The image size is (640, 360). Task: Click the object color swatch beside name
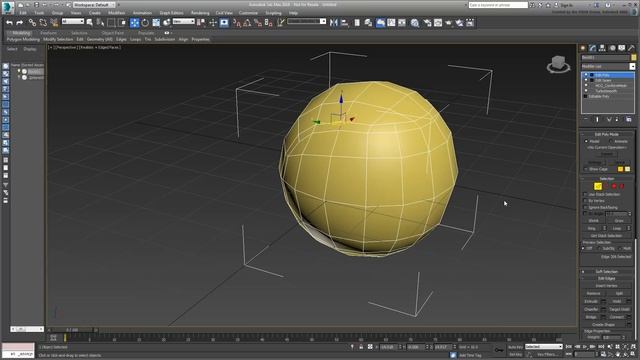tap(633, 58)
